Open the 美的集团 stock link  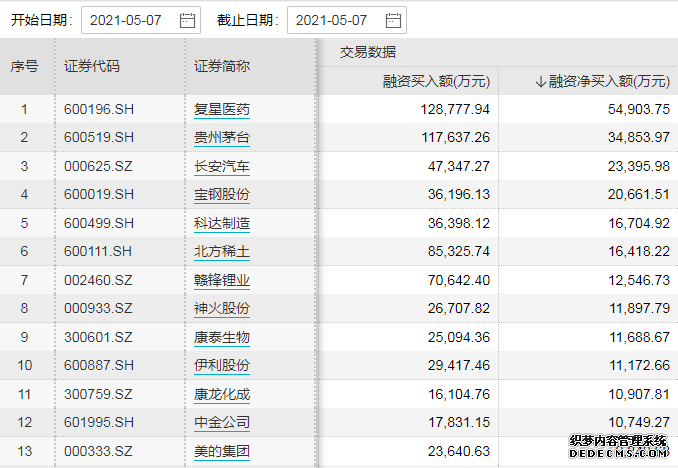coord(222,452)
